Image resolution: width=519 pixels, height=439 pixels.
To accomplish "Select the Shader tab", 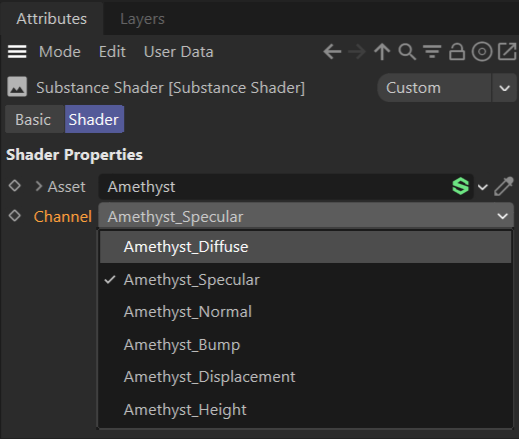I will 94,119.
